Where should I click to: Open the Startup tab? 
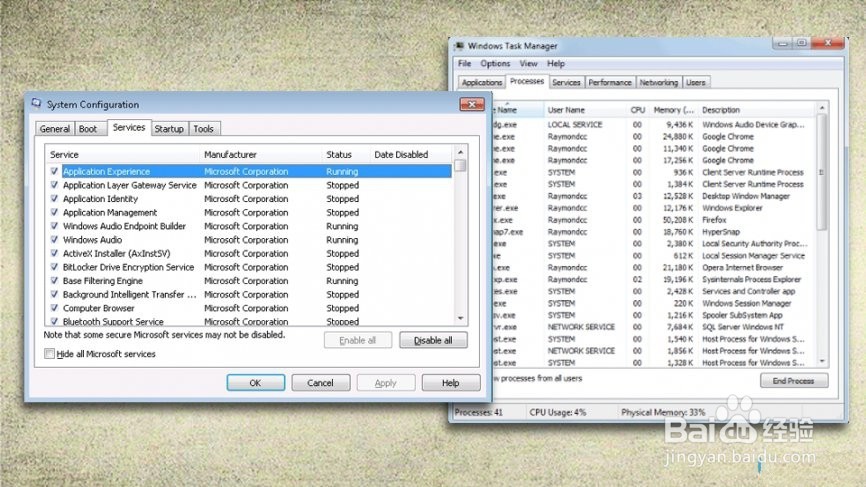pyautogui.click(x=169, y=129)
